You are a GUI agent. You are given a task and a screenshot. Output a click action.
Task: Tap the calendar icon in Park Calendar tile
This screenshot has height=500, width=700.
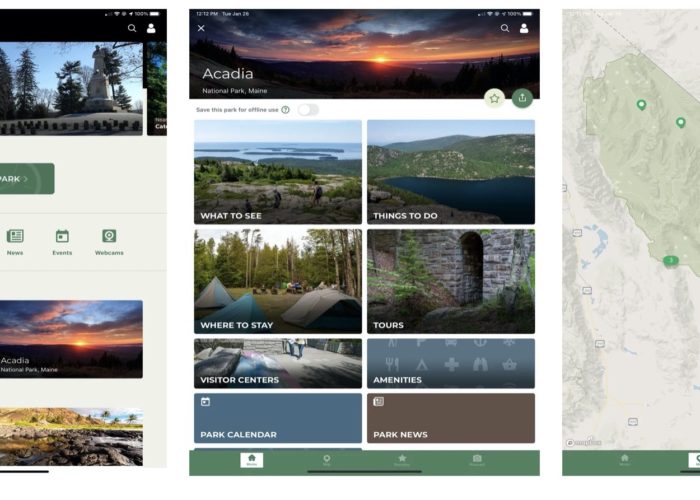click(x=205, y=402)
